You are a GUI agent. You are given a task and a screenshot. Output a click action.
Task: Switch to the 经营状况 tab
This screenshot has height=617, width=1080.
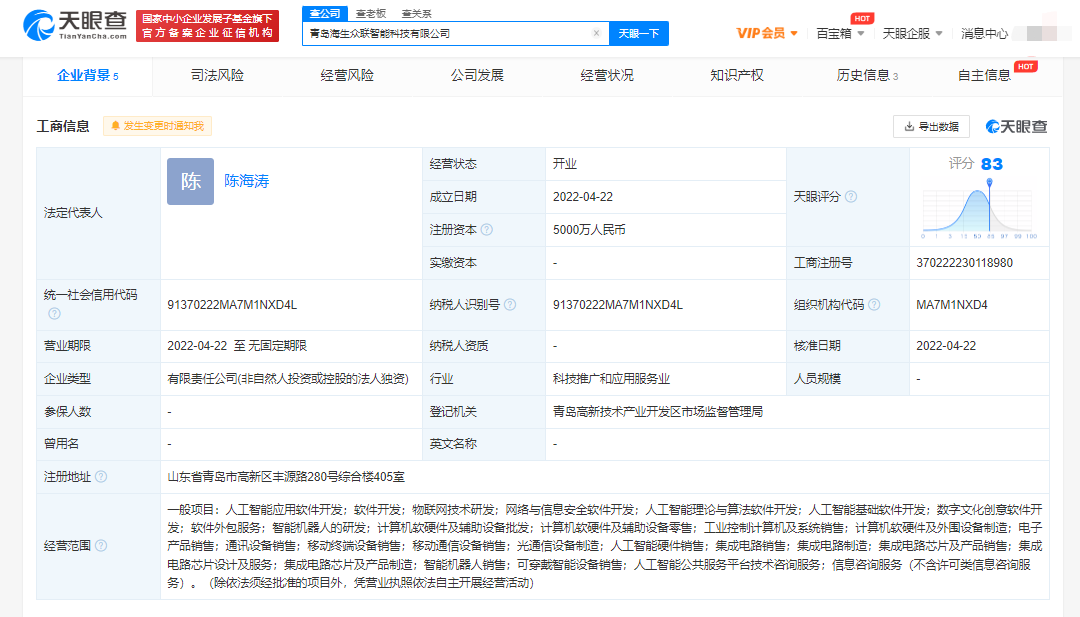click(x=607, y=75)
